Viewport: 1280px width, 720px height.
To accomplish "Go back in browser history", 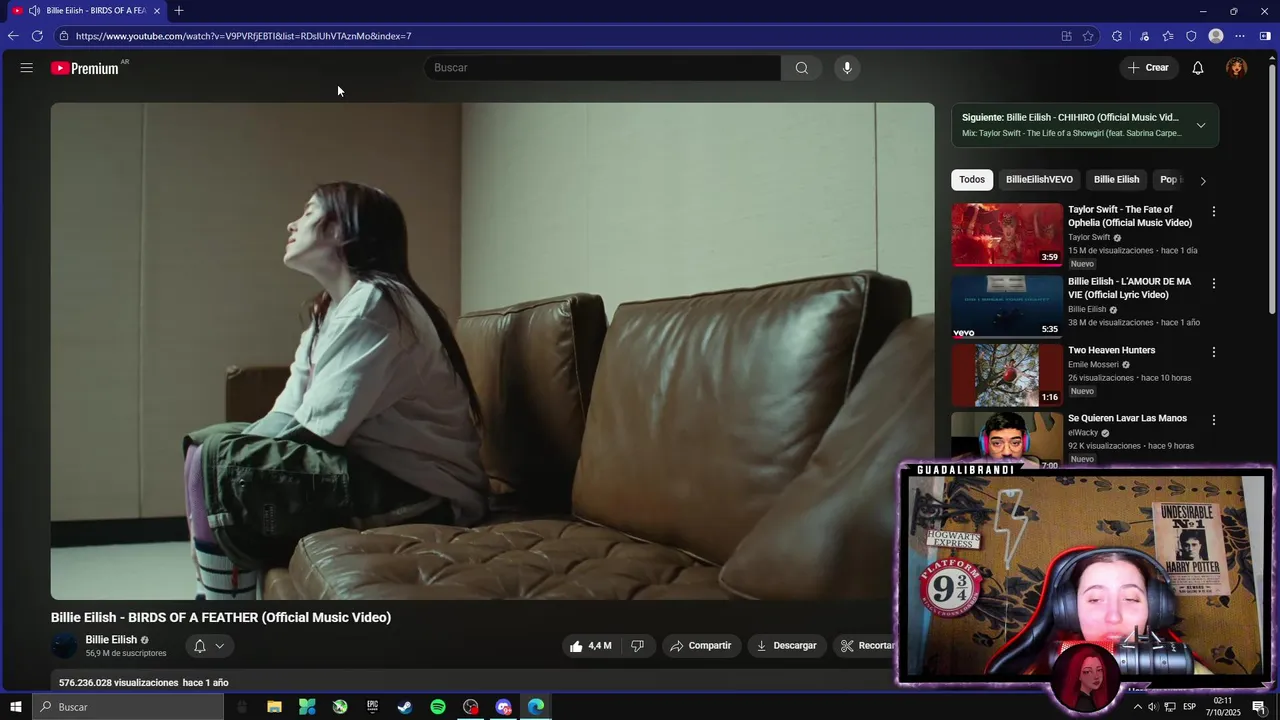I will (x=13, y=36).
